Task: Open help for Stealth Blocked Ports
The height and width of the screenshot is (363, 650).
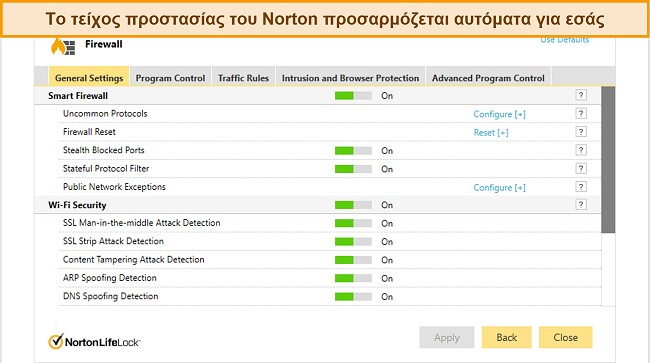Action: click(x=581, y=150)
